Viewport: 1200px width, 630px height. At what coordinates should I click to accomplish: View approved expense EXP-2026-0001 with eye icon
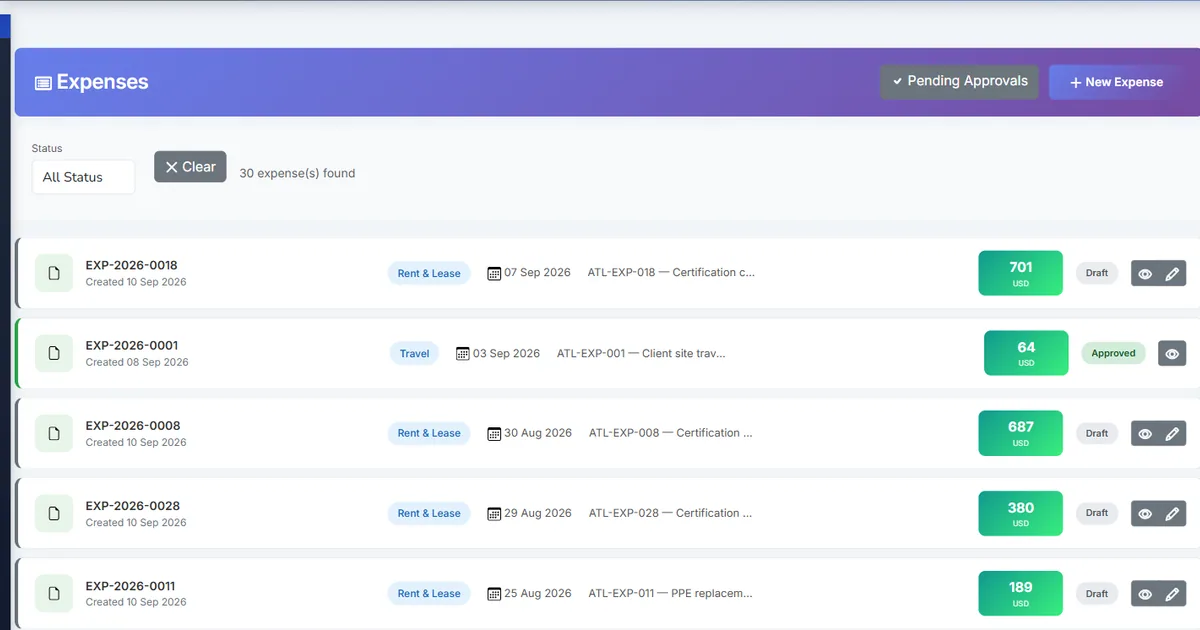point(1172,353)
